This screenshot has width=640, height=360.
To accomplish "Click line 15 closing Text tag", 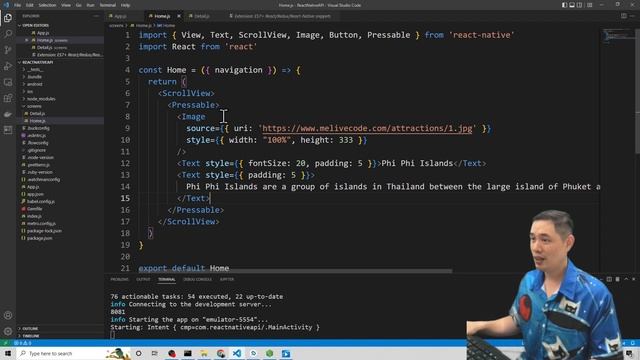I will [x=194, y=198].
